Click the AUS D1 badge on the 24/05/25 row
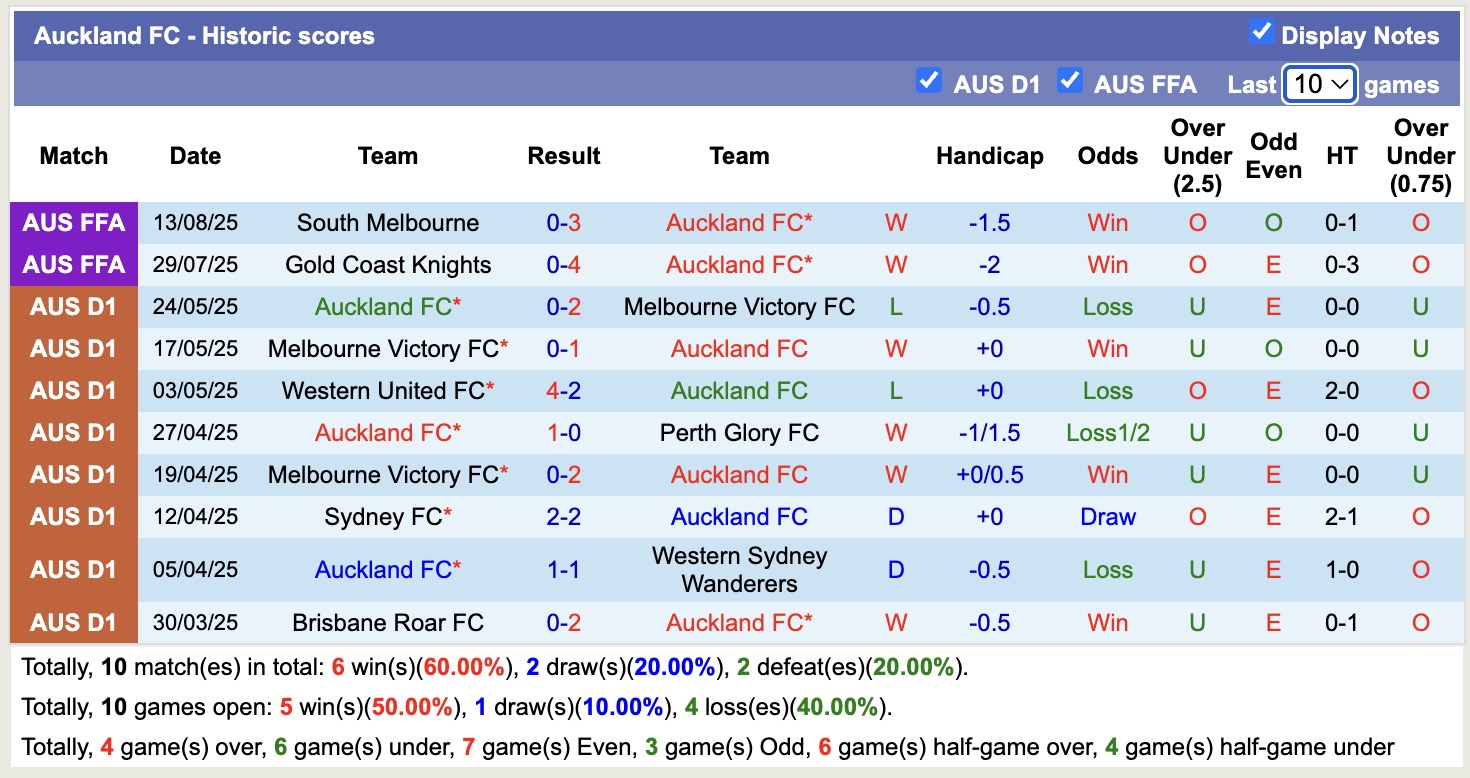 (x=73, y=306)
